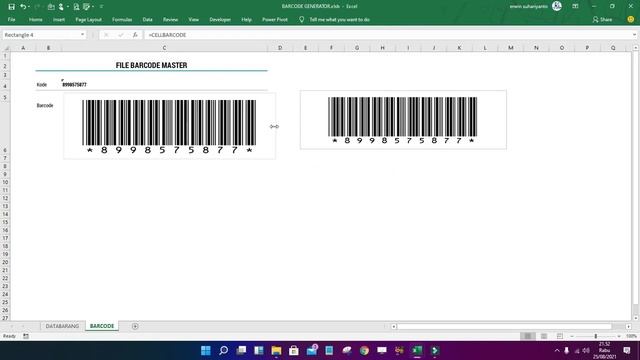
Task: Expand the formula bar chevron
Action: (634, 35)
